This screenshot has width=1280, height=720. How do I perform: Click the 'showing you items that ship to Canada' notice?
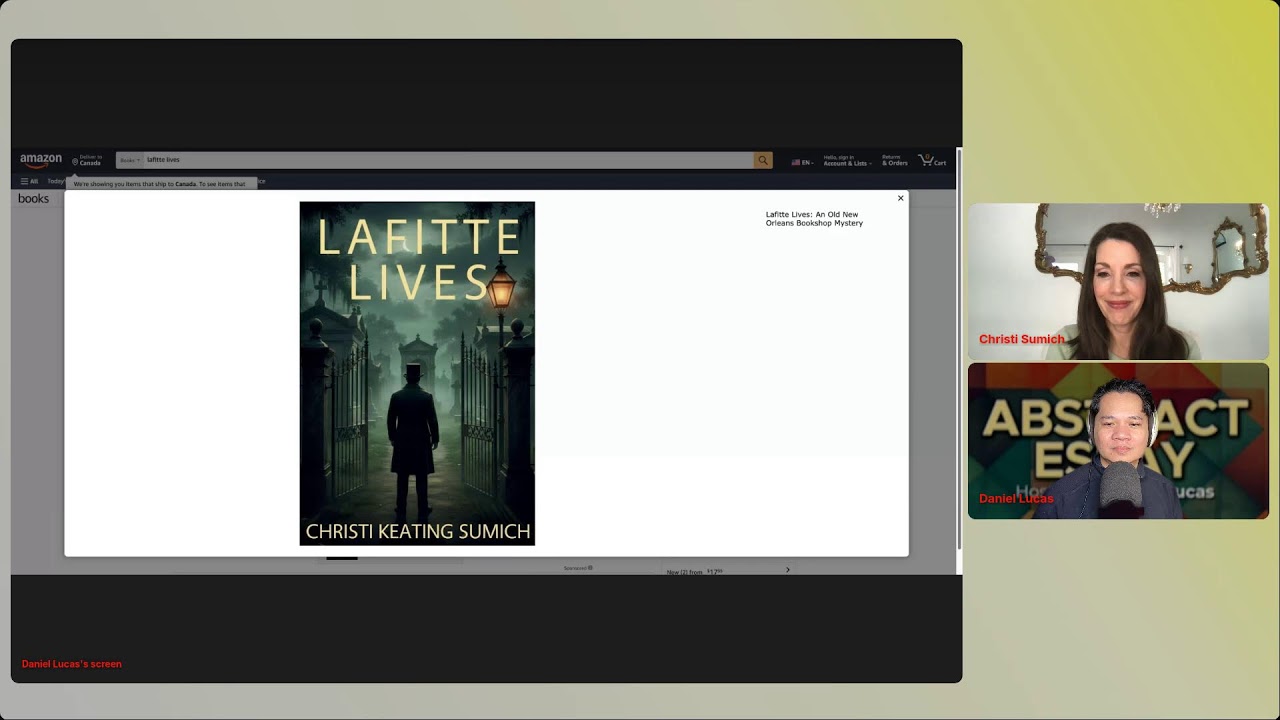(160, 184)
